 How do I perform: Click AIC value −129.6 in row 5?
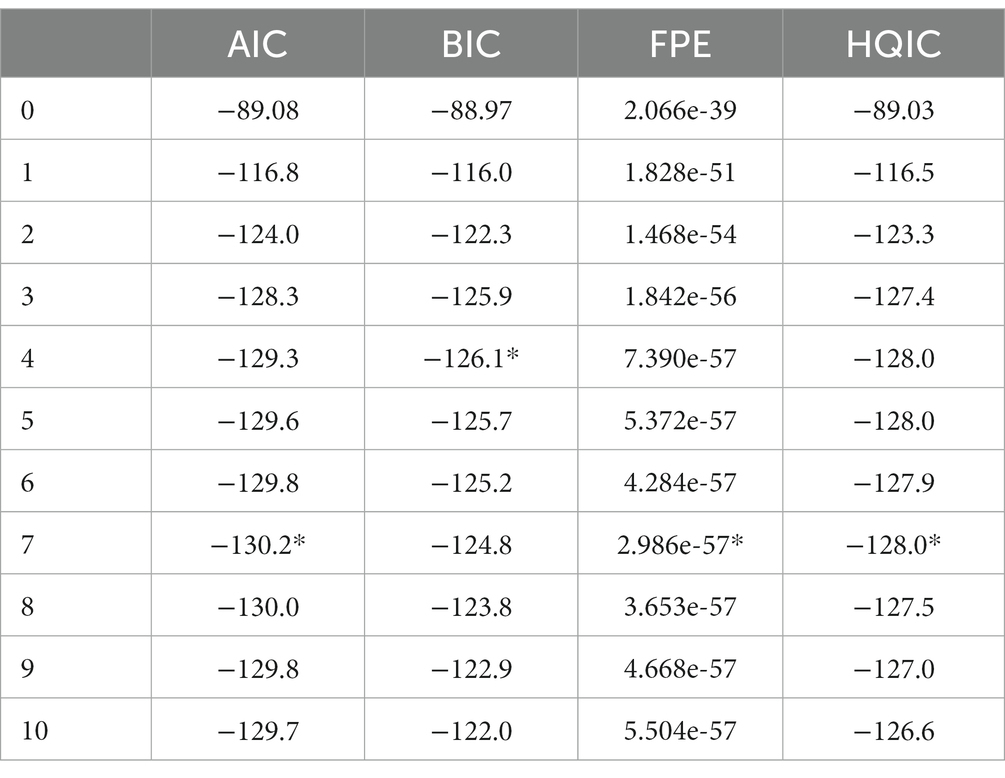click(x=258, y=421)
